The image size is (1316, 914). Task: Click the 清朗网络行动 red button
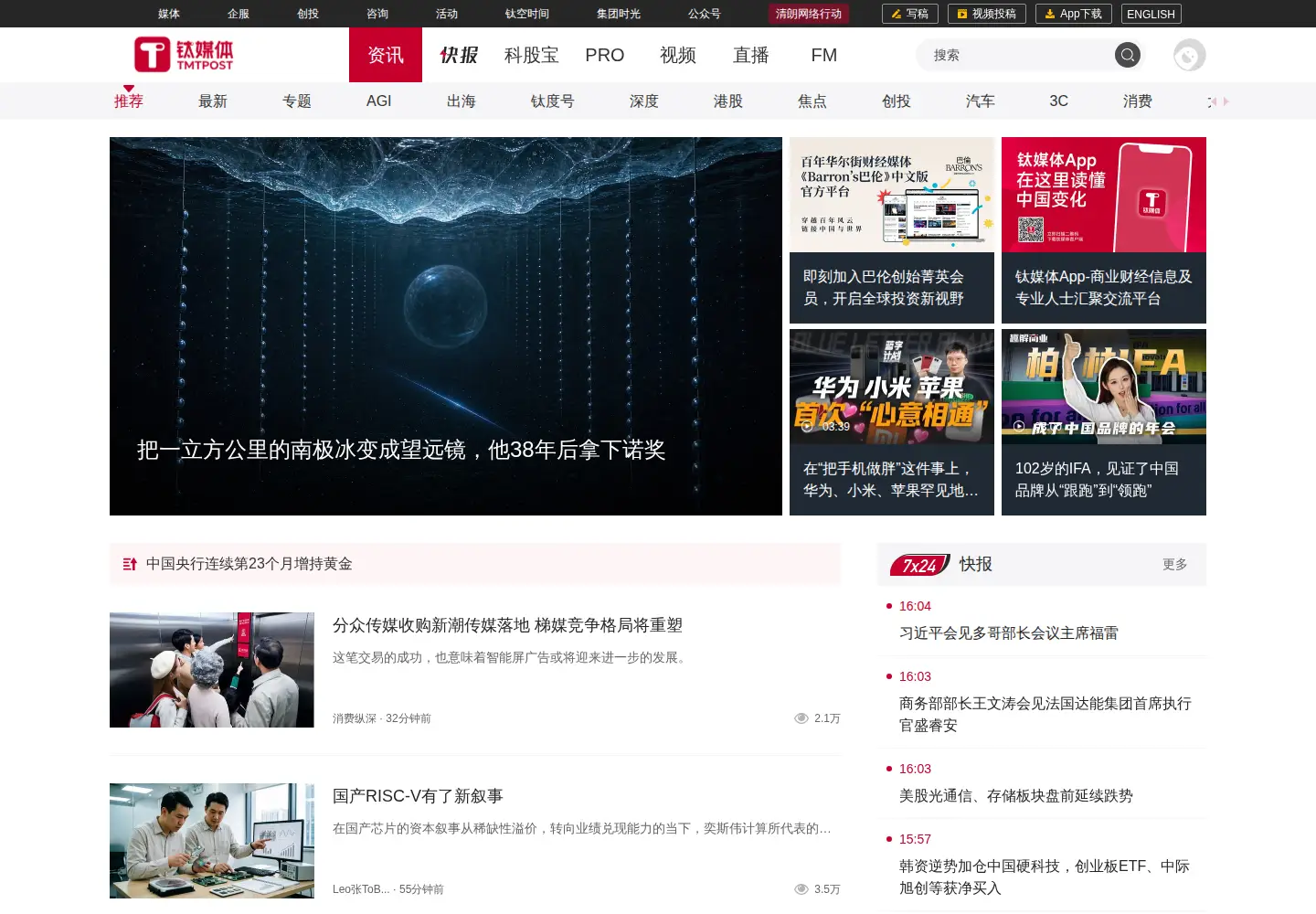[809, 14]
